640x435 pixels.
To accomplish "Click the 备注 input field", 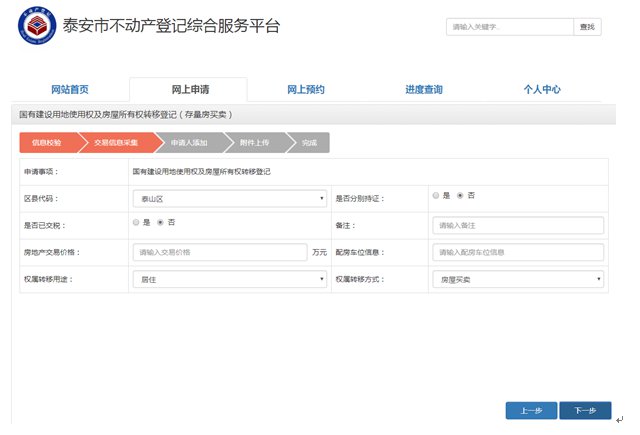I will pyautogui.click(x=517, y=225).
